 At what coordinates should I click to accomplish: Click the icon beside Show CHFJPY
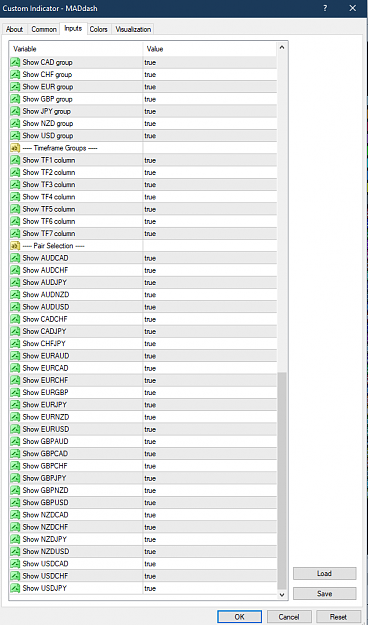coord(15,344)
